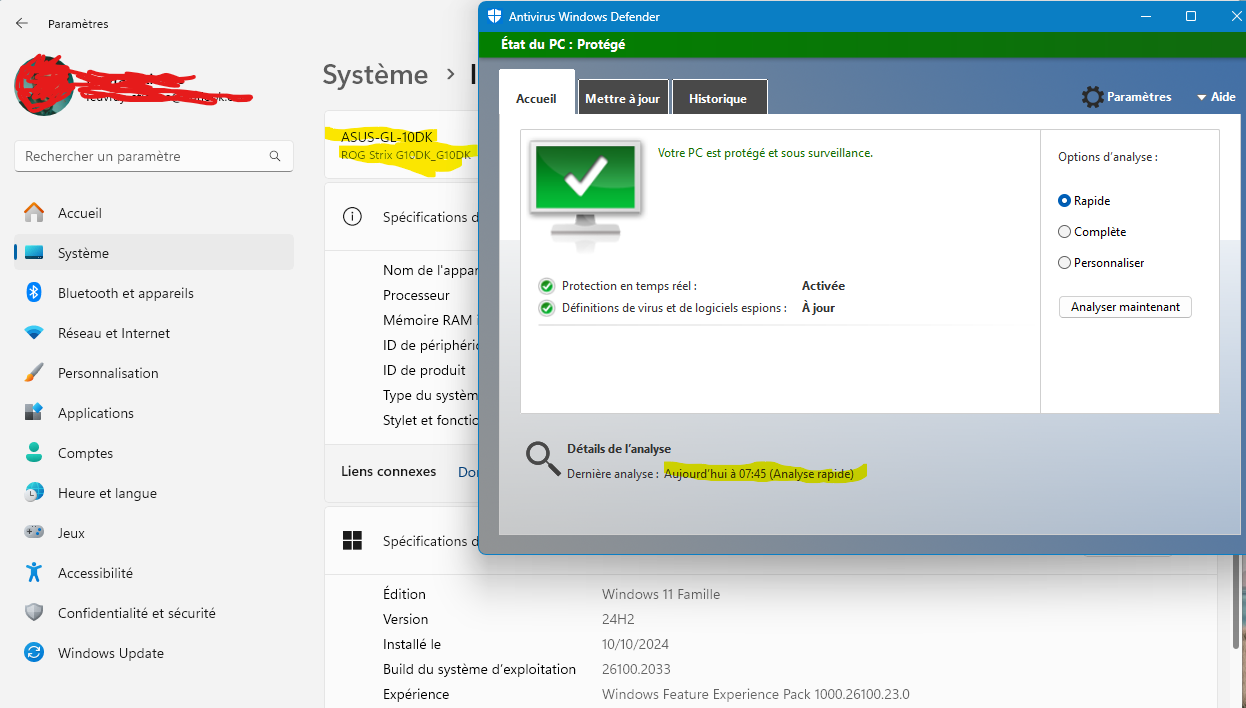Click the Installé le row label

(412, 644)
